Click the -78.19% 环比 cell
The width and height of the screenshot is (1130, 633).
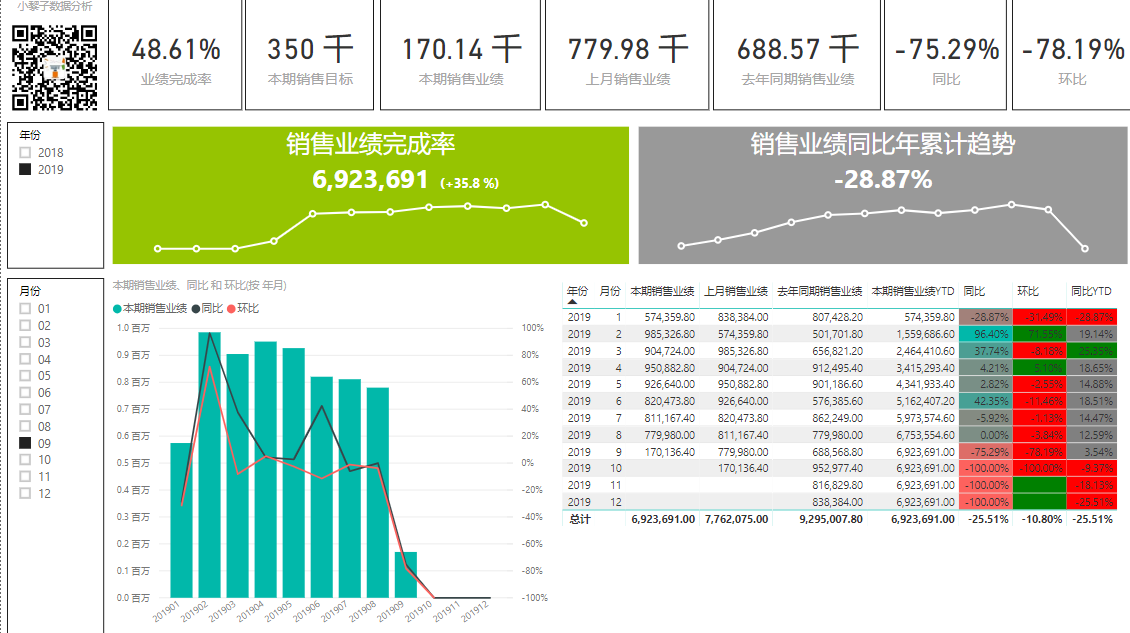1039,452
